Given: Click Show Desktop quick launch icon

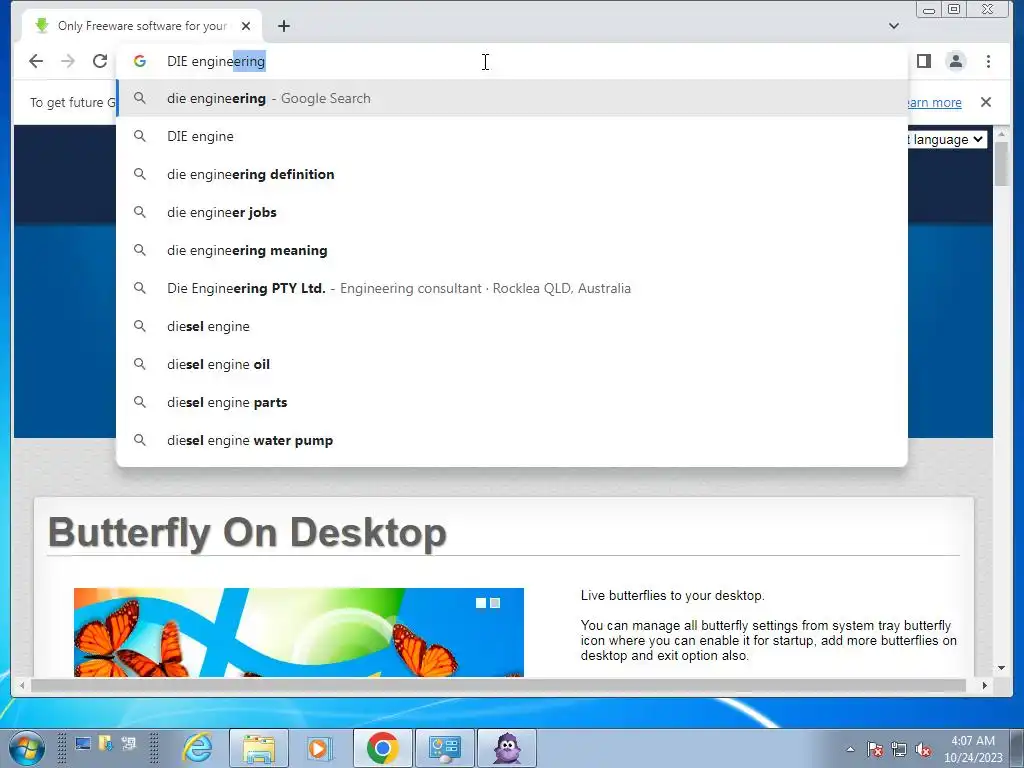Looking at the screenshot, I should click(x=82, y=743).
